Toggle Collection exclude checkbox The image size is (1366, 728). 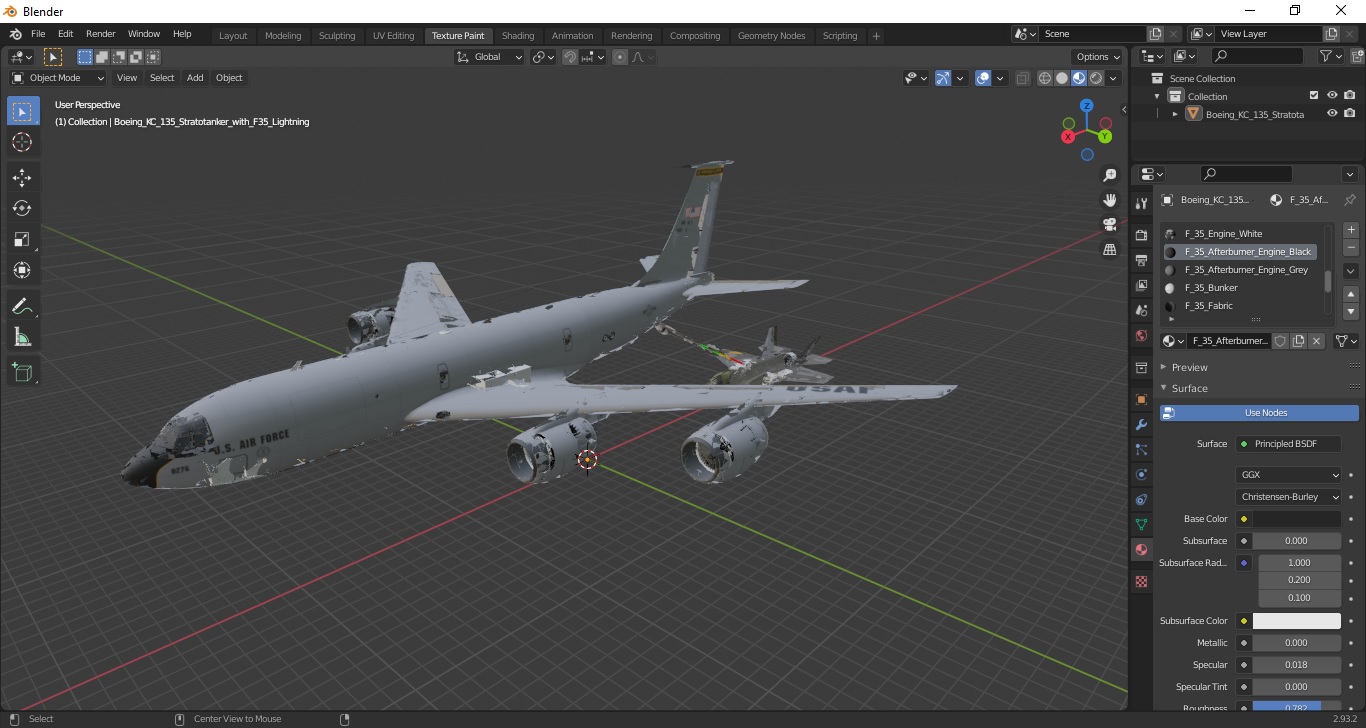pyautogui.click(x=1314, y=96)
